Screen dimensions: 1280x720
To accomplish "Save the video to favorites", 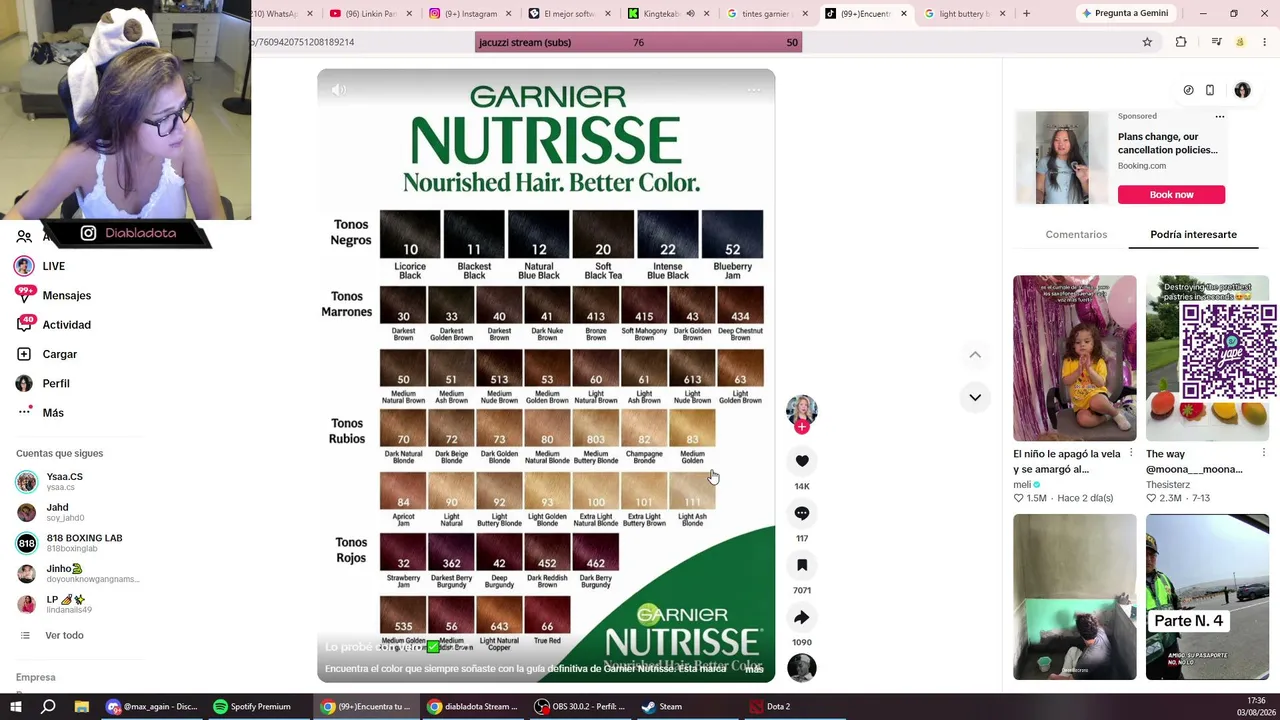I will [x=802, y=565].
